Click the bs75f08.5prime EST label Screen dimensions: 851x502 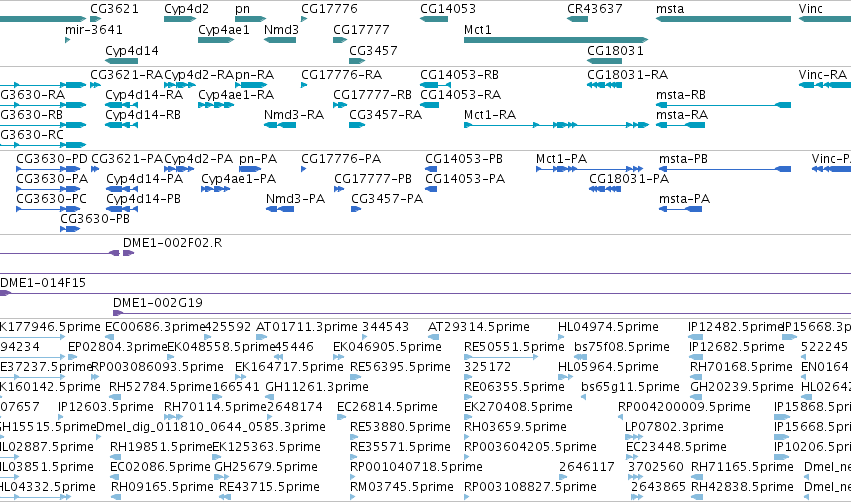(622, 346)
